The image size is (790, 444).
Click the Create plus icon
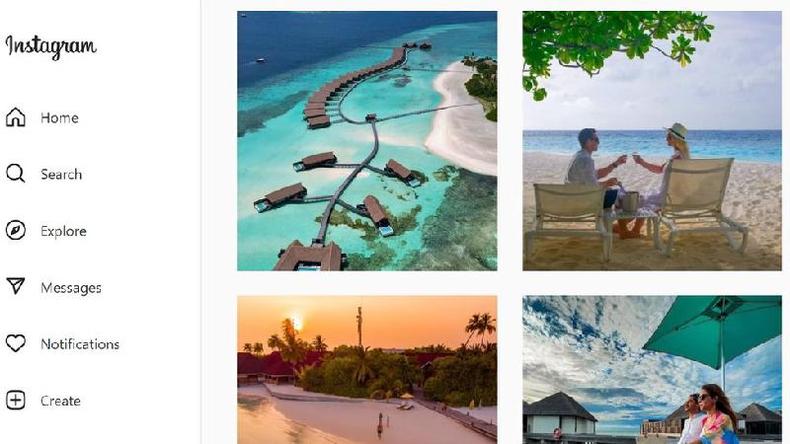(16, 400)
